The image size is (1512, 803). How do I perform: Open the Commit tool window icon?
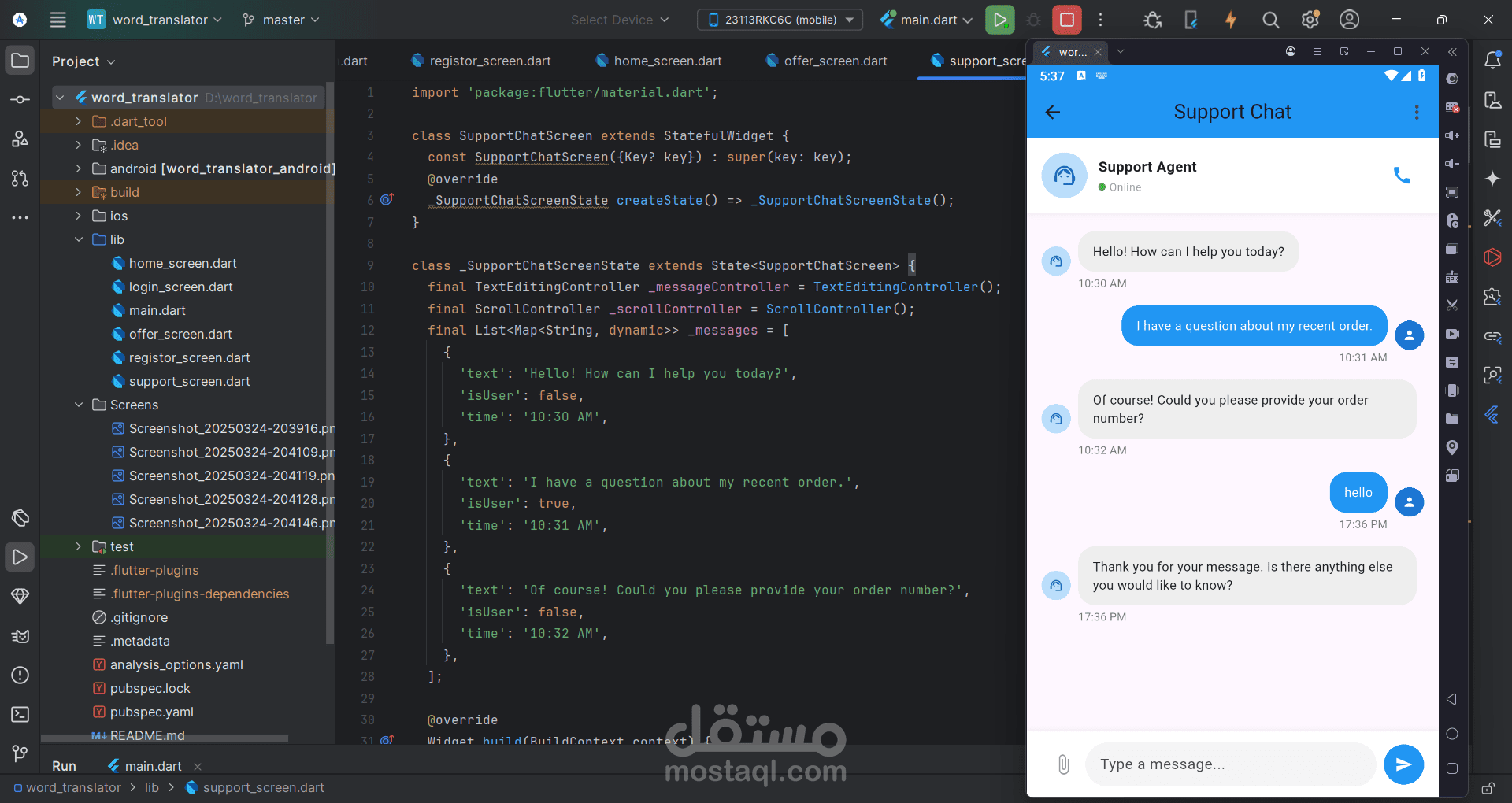(20, 100)
